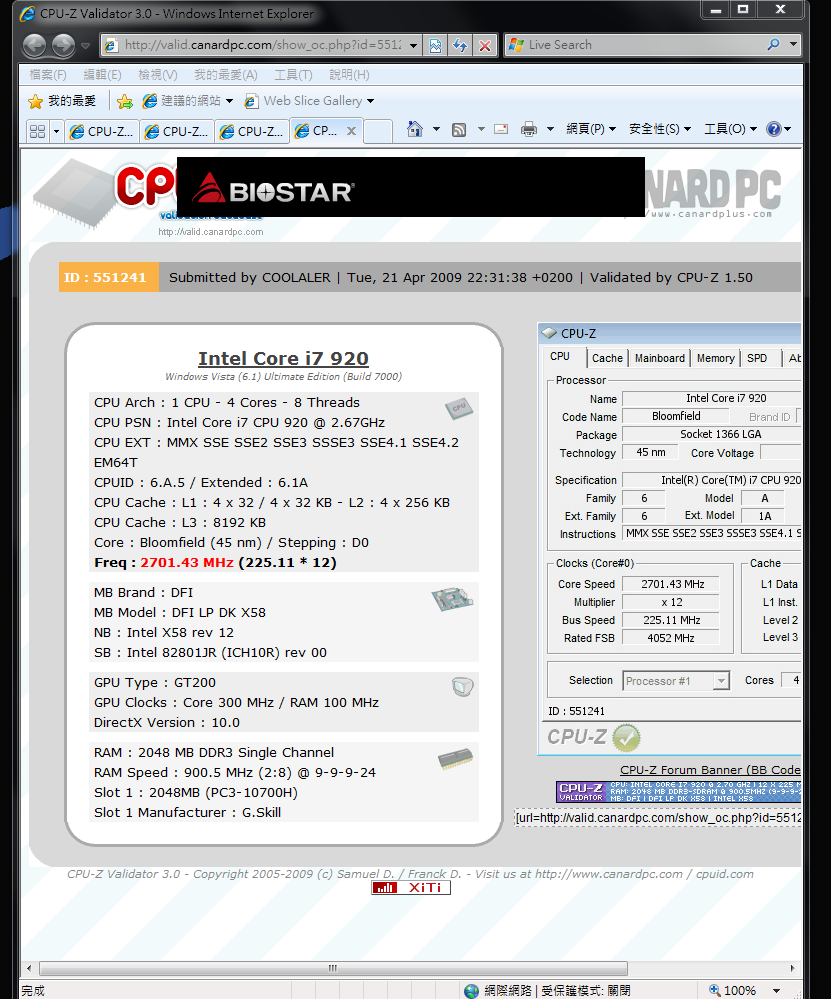Click the Refresh icon beside address bar
This screenshot has height=999, width=831.
(x=460, y=45)
